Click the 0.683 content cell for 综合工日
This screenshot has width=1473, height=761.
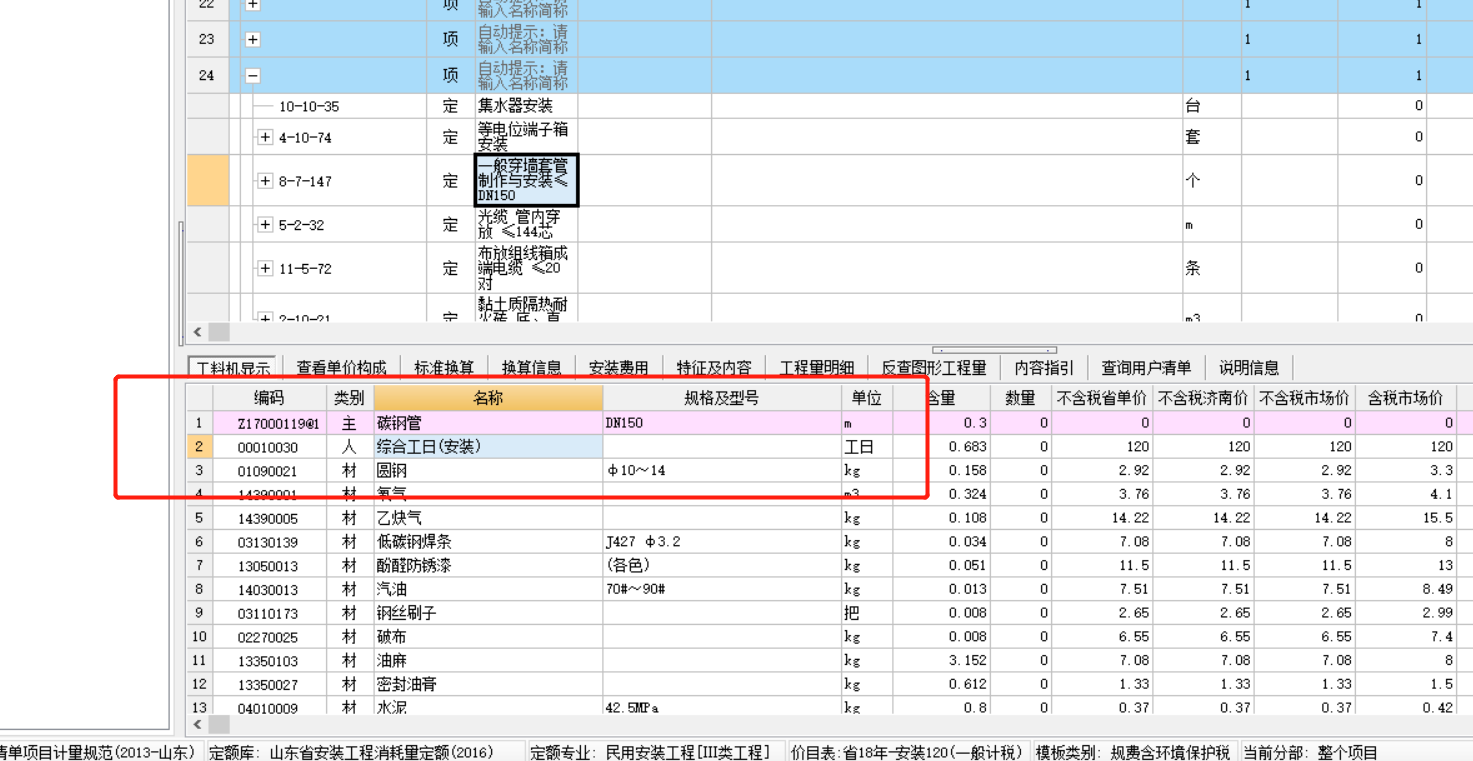pos(942,447)
